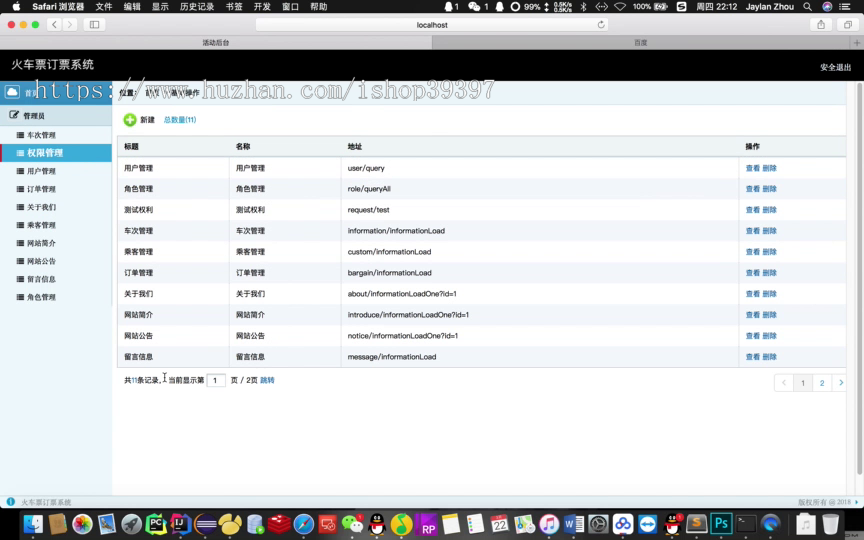Screen dimensions: 864x540
Task: Open the 显示 menu
Action: [160, 7]
